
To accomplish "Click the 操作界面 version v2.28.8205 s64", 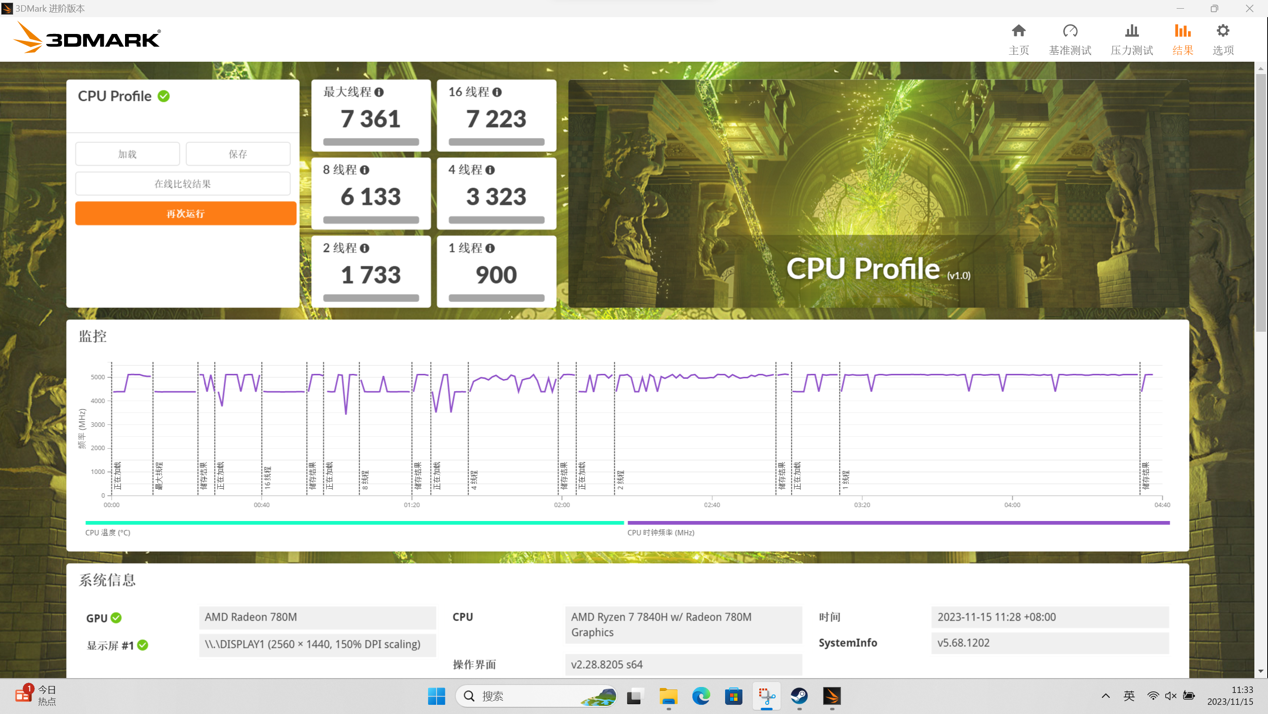I will click(684, 665).
